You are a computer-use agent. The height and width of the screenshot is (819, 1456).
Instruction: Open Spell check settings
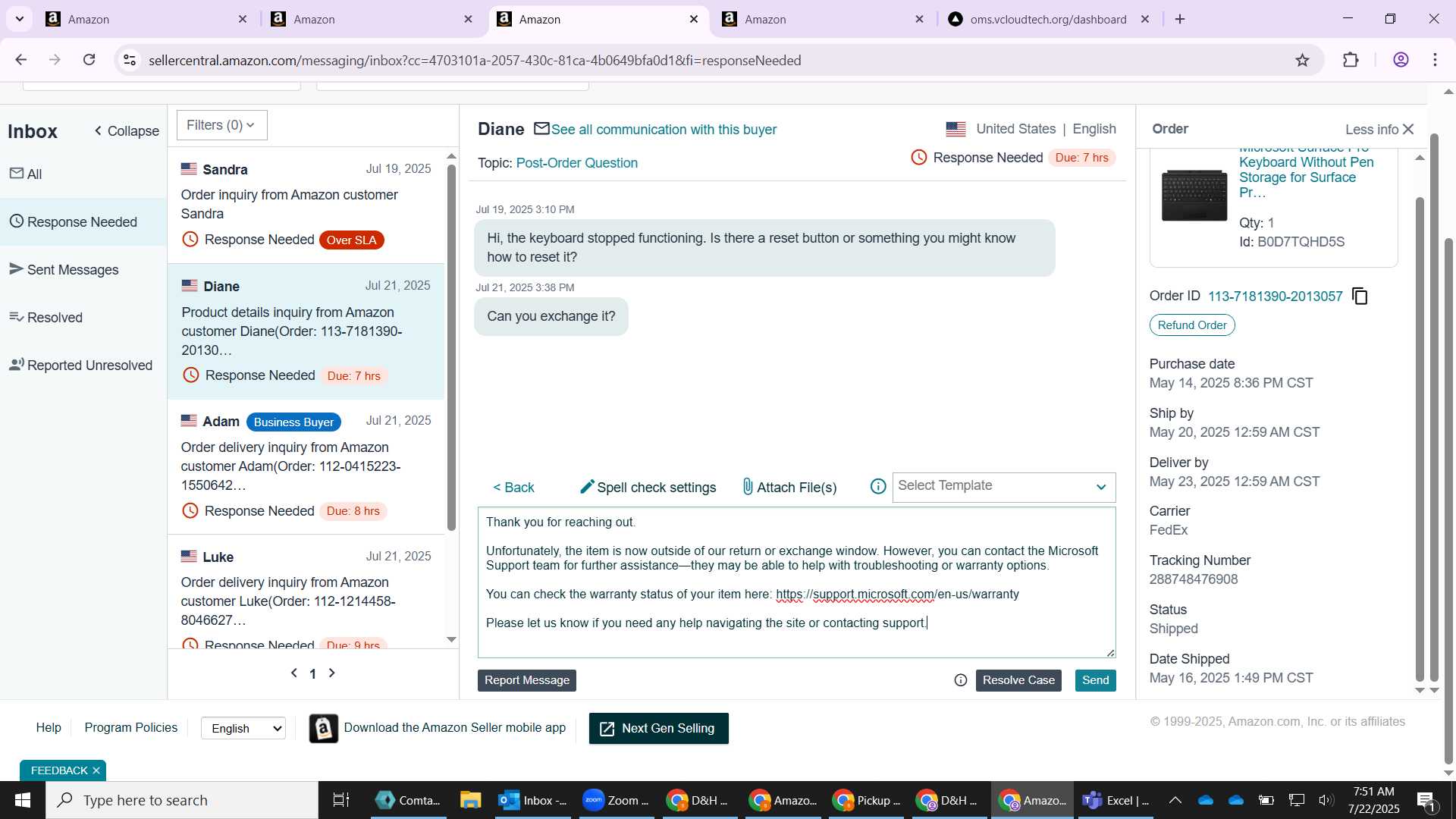pyautogui.click(x=648, y=487)
